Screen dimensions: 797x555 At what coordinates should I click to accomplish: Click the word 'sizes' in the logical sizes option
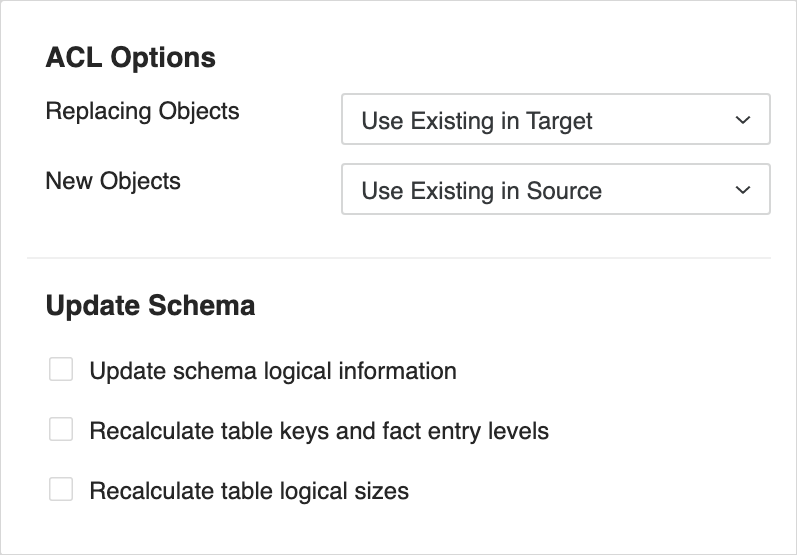(x=381, y=491)
